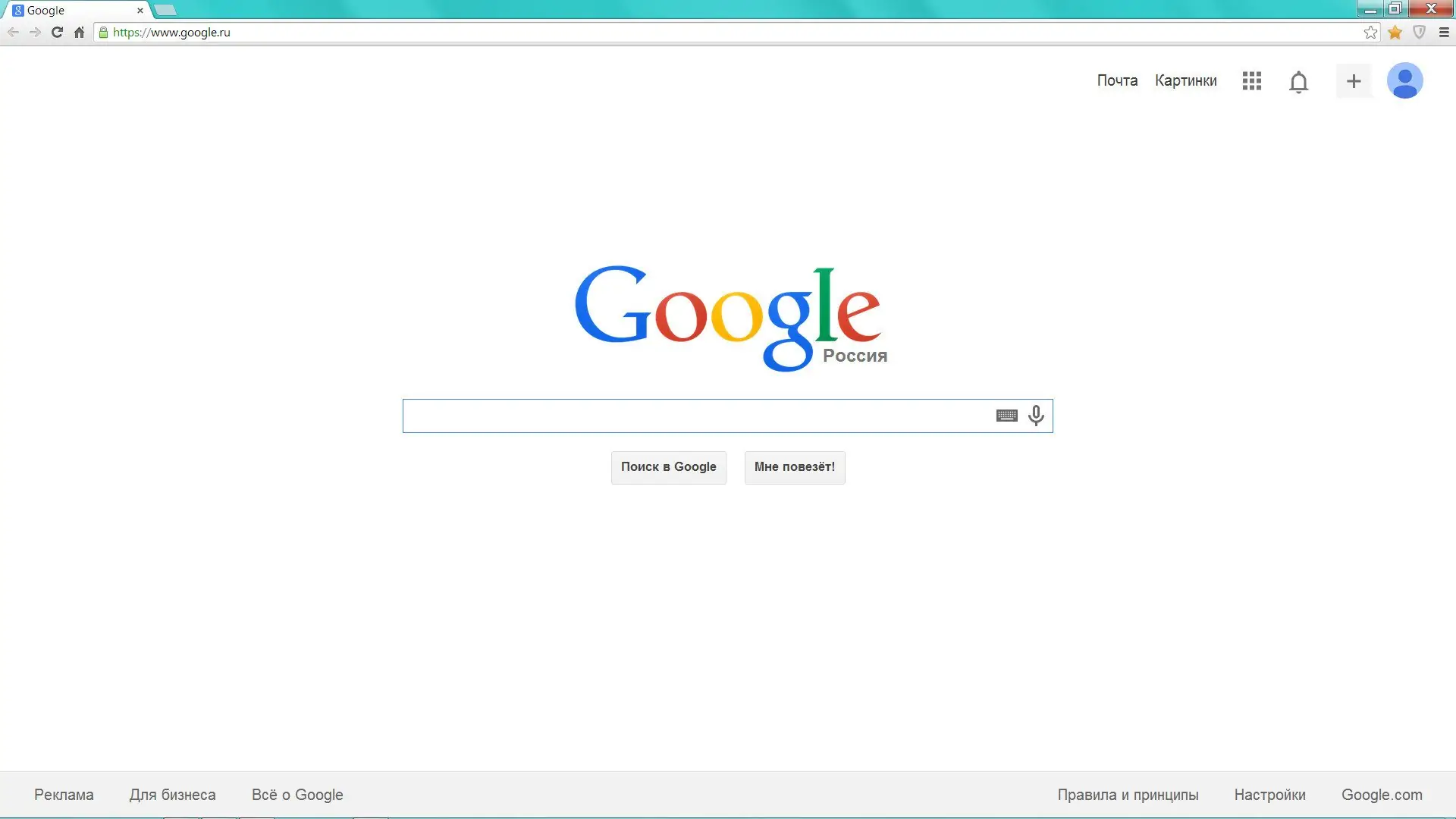Click the green padlock security icon
The height and width of the screenshot is (819, 1456).
(x=103, y=33)
